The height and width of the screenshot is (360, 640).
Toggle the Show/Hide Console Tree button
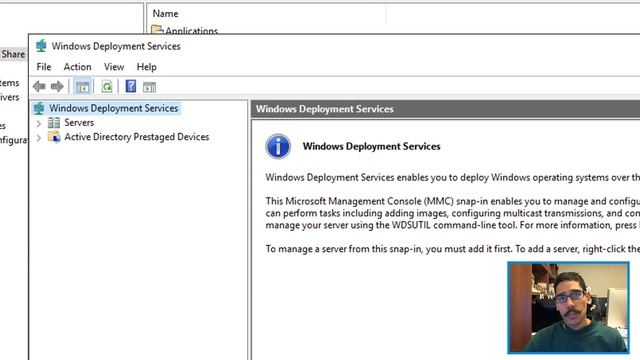click(x=82, y=87)
